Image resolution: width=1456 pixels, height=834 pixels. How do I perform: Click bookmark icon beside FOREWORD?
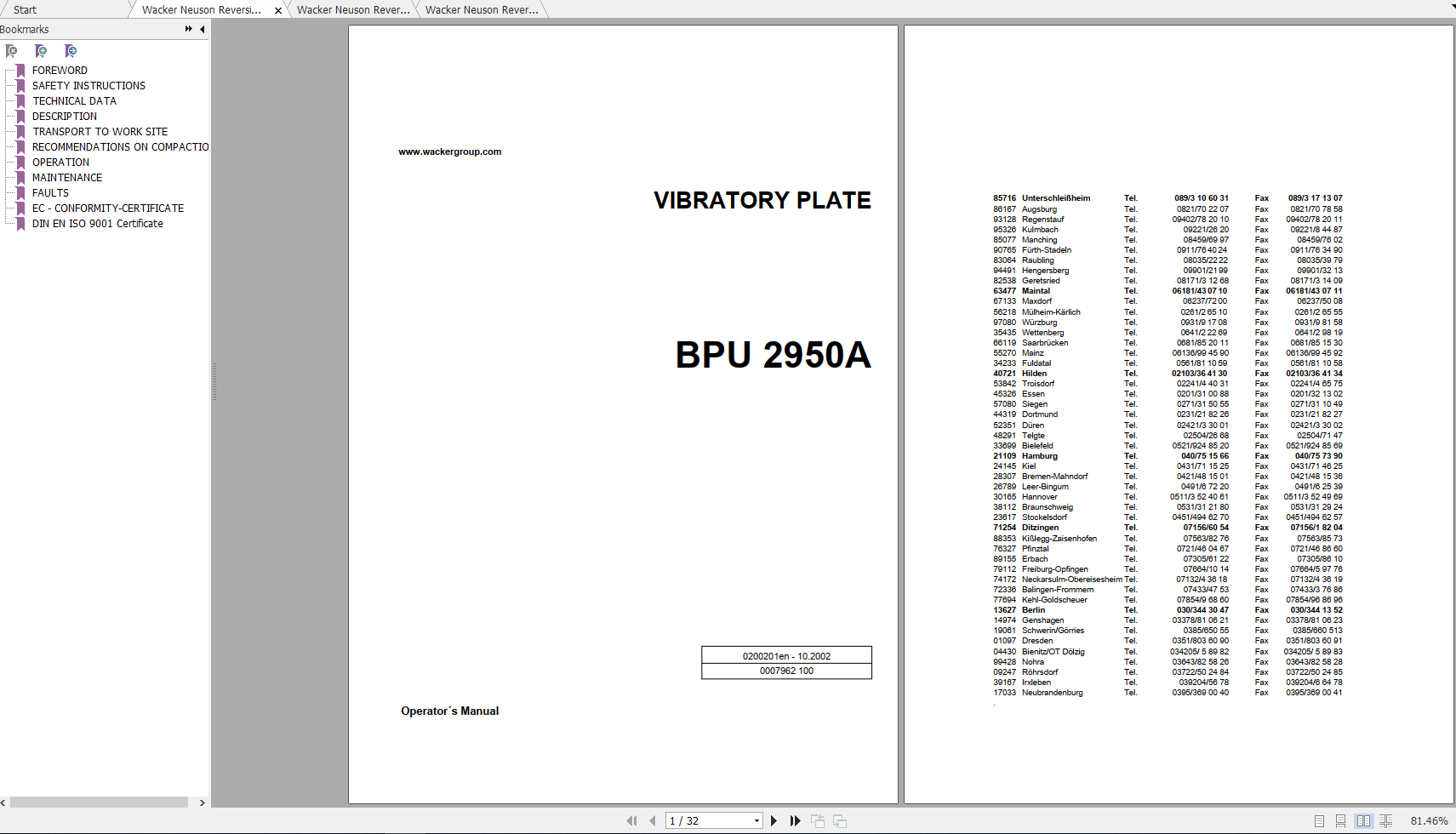click(x=20, y=71)
